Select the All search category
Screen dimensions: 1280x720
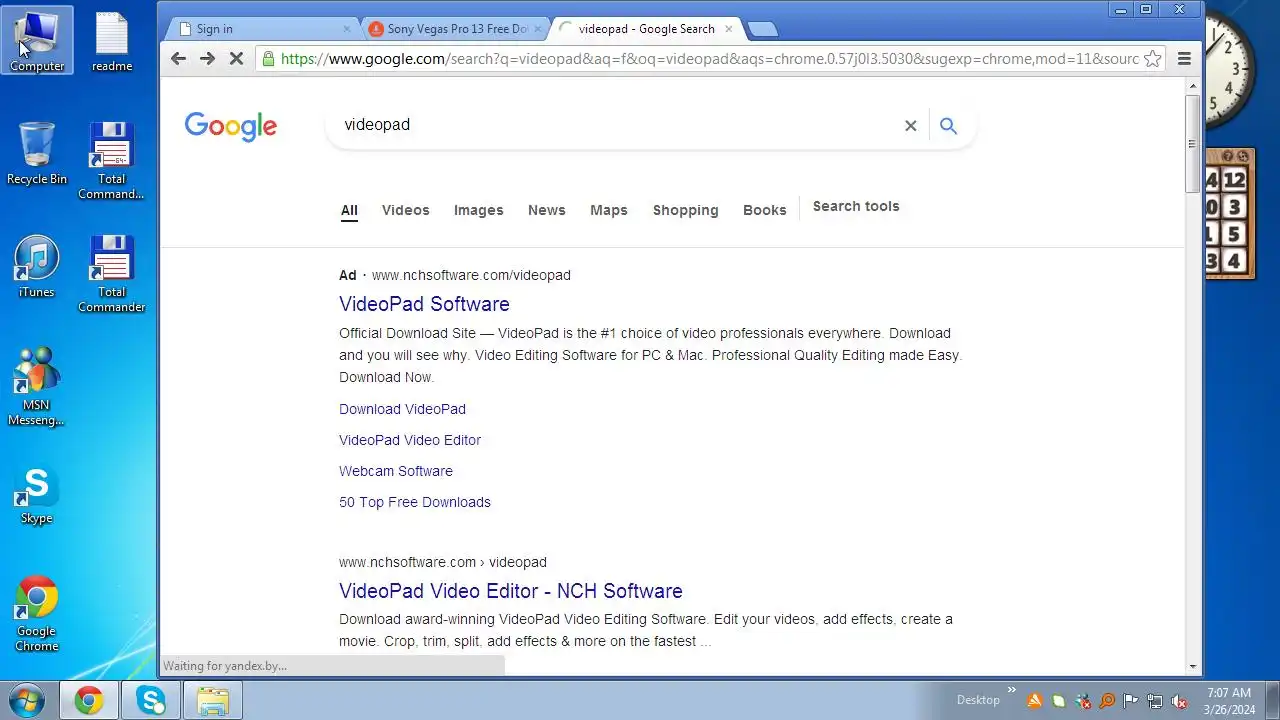(349, 210)
